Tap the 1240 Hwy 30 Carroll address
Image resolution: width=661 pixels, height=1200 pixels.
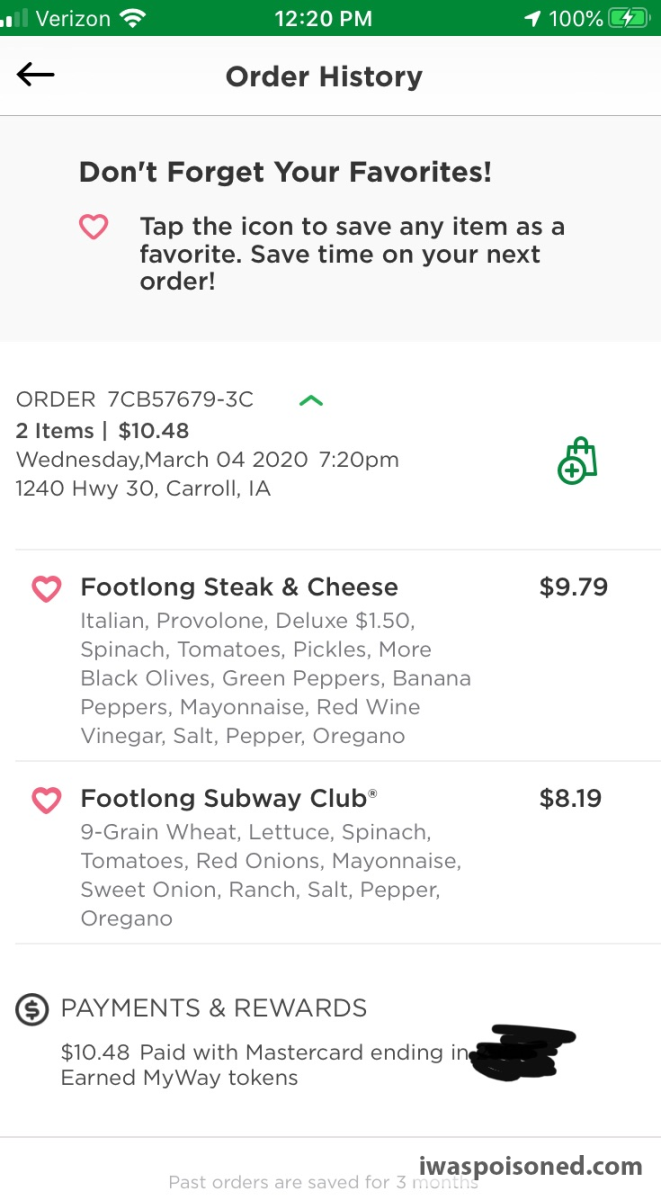click(x=143, y=490)
